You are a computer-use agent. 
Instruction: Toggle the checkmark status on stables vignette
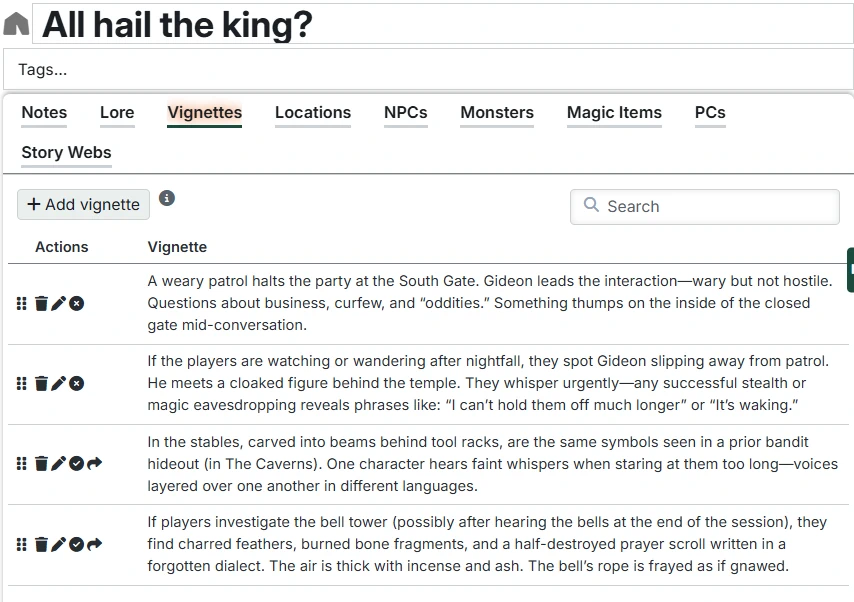coord(76,463)
